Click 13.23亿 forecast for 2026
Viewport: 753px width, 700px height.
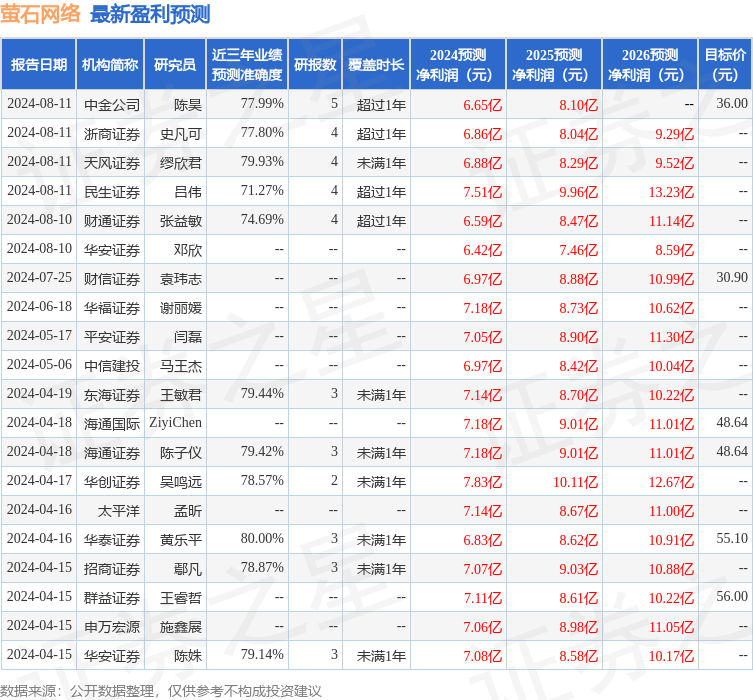[x=671, y=192]
